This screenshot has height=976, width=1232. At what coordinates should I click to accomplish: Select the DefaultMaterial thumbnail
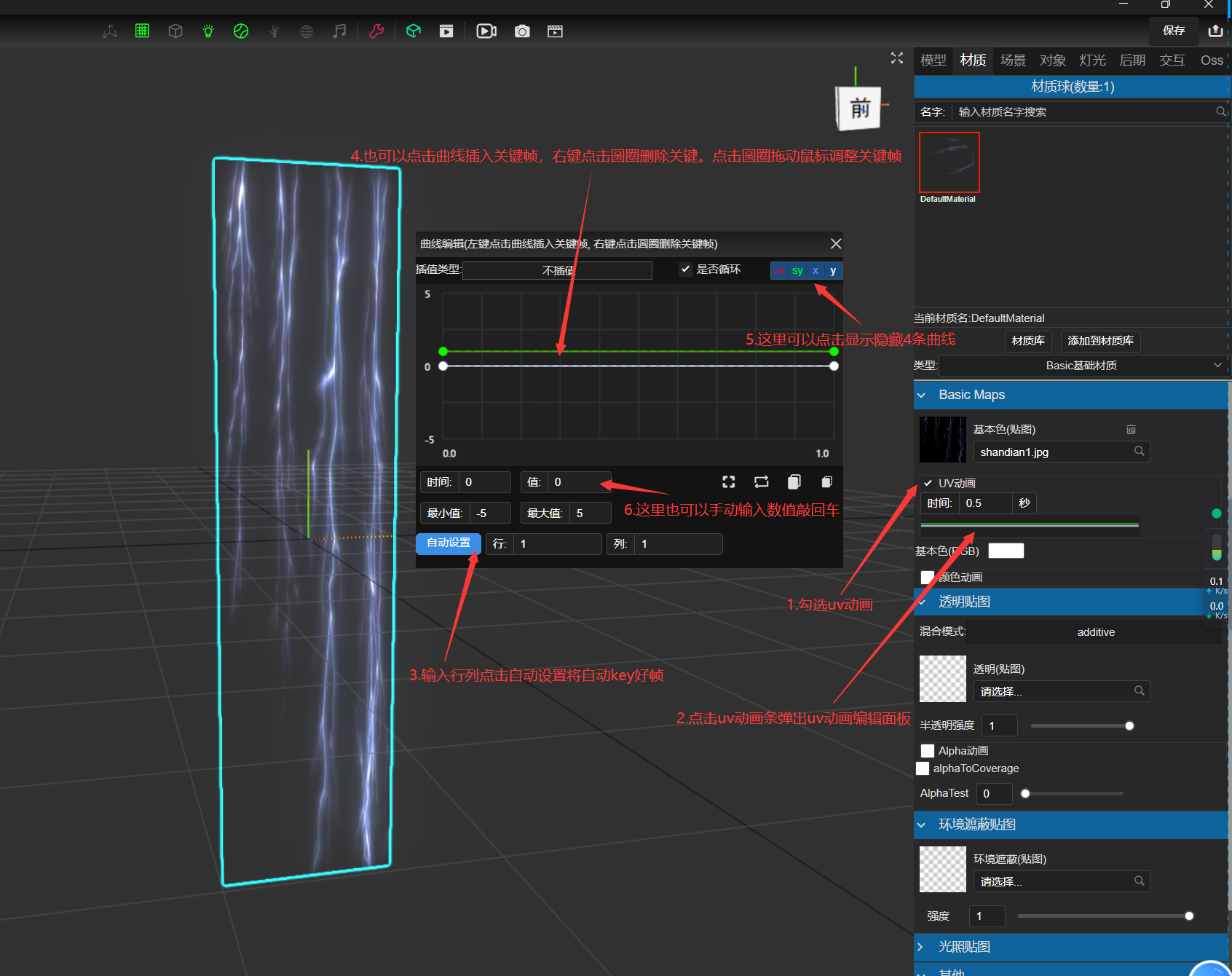tap(949, 162)
